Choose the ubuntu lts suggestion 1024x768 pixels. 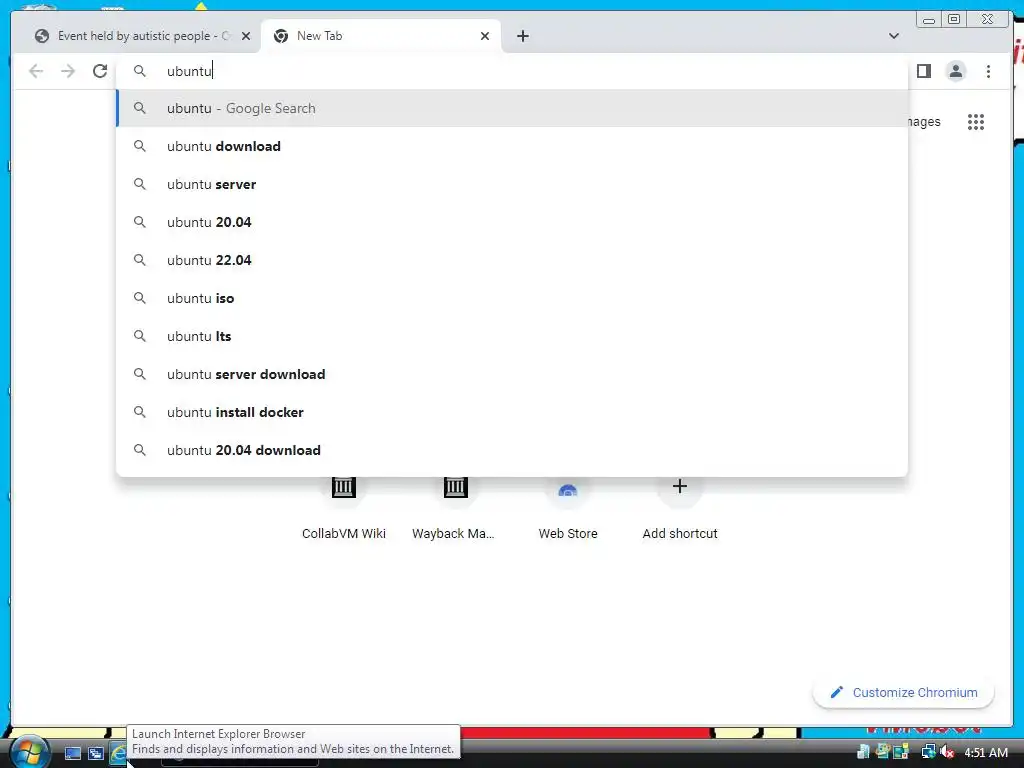[x=512, y=336]
